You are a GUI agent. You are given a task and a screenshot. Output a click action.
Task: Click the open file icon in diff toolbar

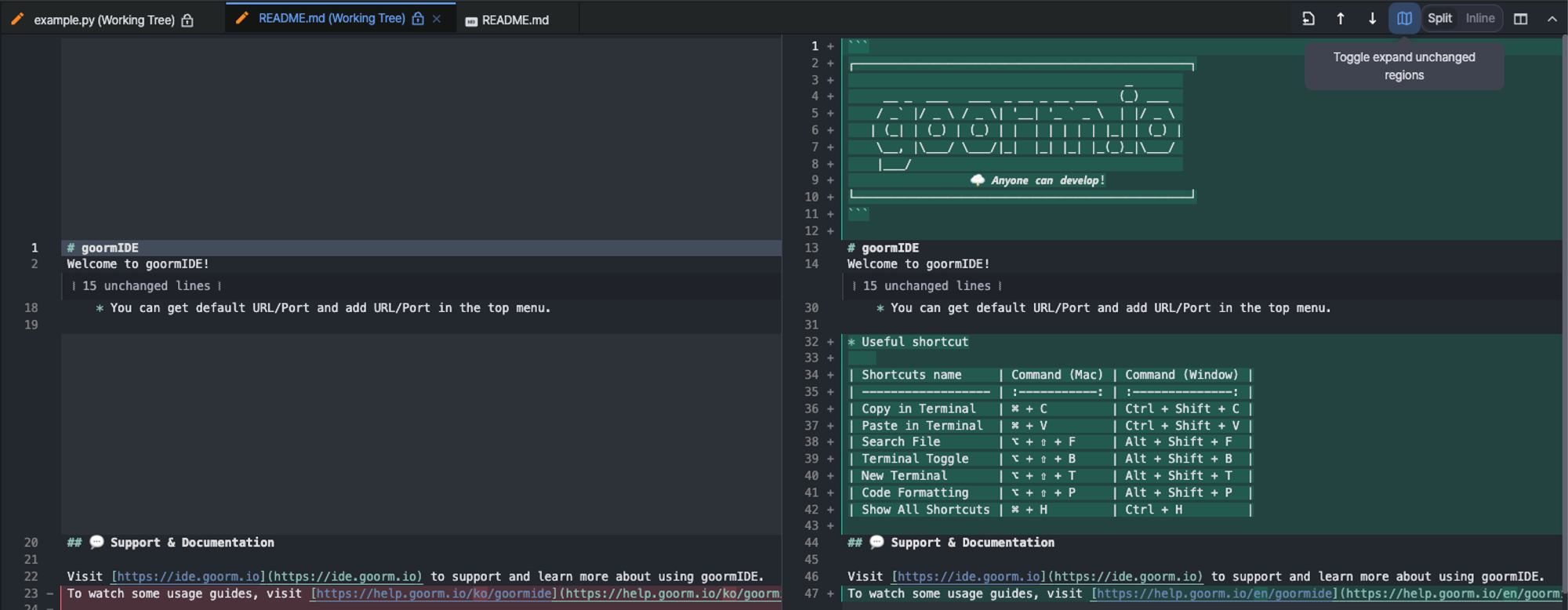point(1308,19)
